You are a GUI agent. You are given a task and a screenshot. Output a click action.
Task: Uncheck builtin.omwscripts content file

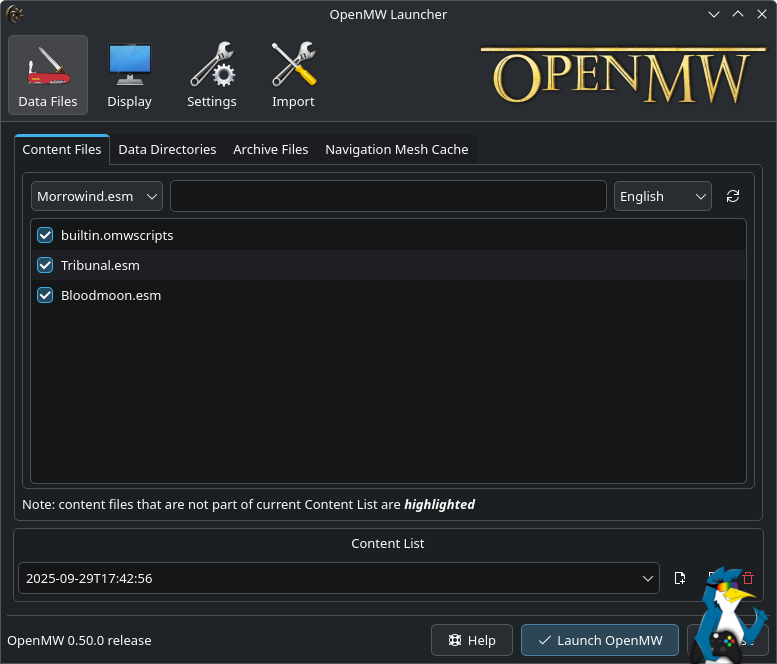pyautogui.click(x=45, y=236)
